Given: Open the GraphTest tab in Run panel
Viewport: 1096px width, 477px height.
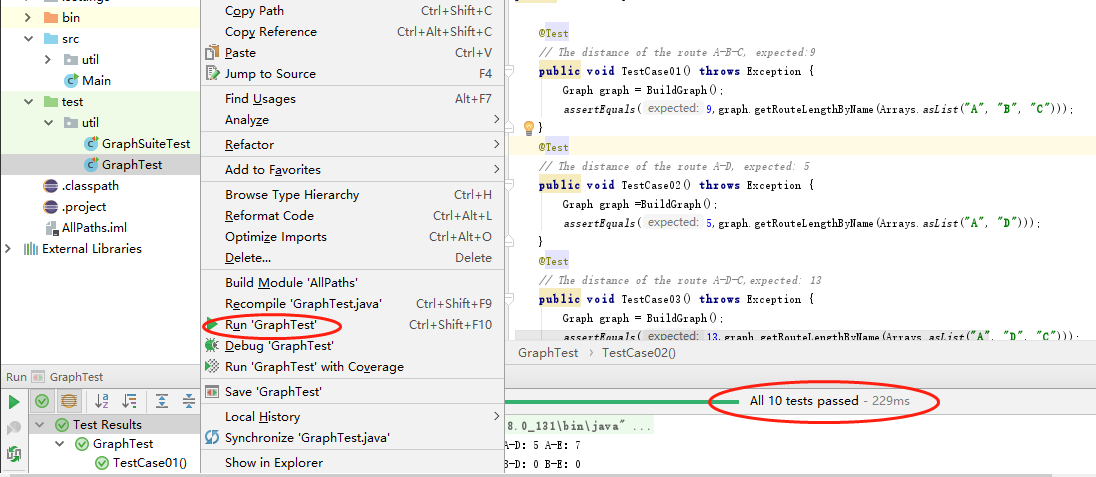Looking at the screenshot, I should pyautogui.click(x=76, y=377).
